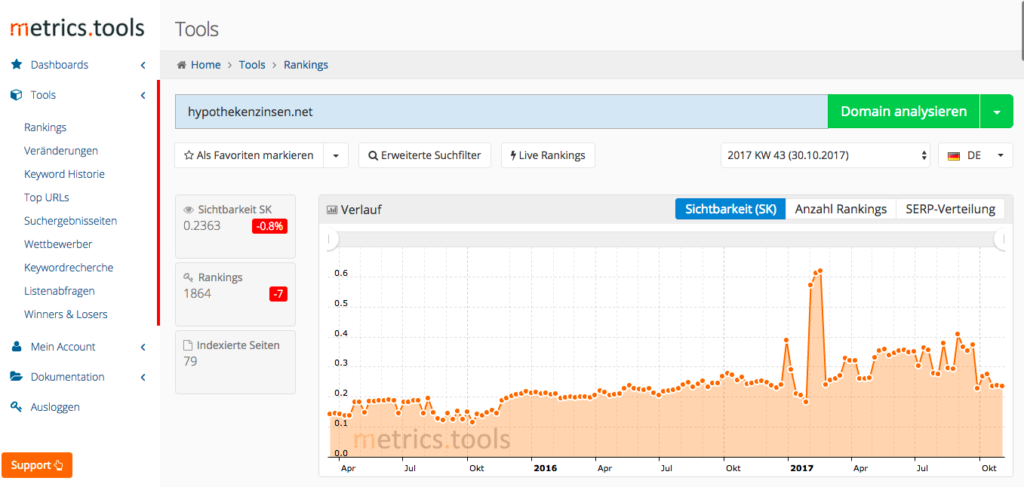Open Keyword Historie in the sidebar
The width and height of the screenshot is (1024, 487).
pyautogui.click(x=64, y=174)
